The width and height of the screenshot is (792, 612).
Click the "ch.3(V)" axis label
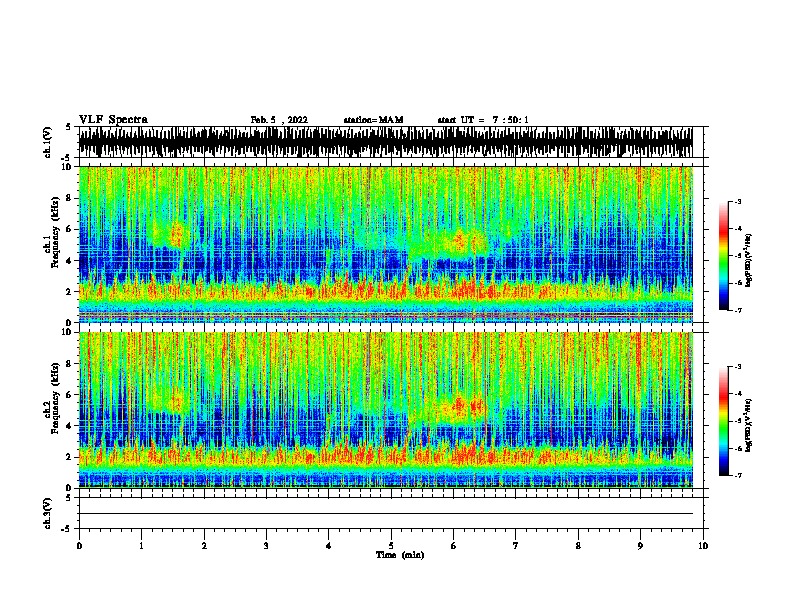point(48,513)
